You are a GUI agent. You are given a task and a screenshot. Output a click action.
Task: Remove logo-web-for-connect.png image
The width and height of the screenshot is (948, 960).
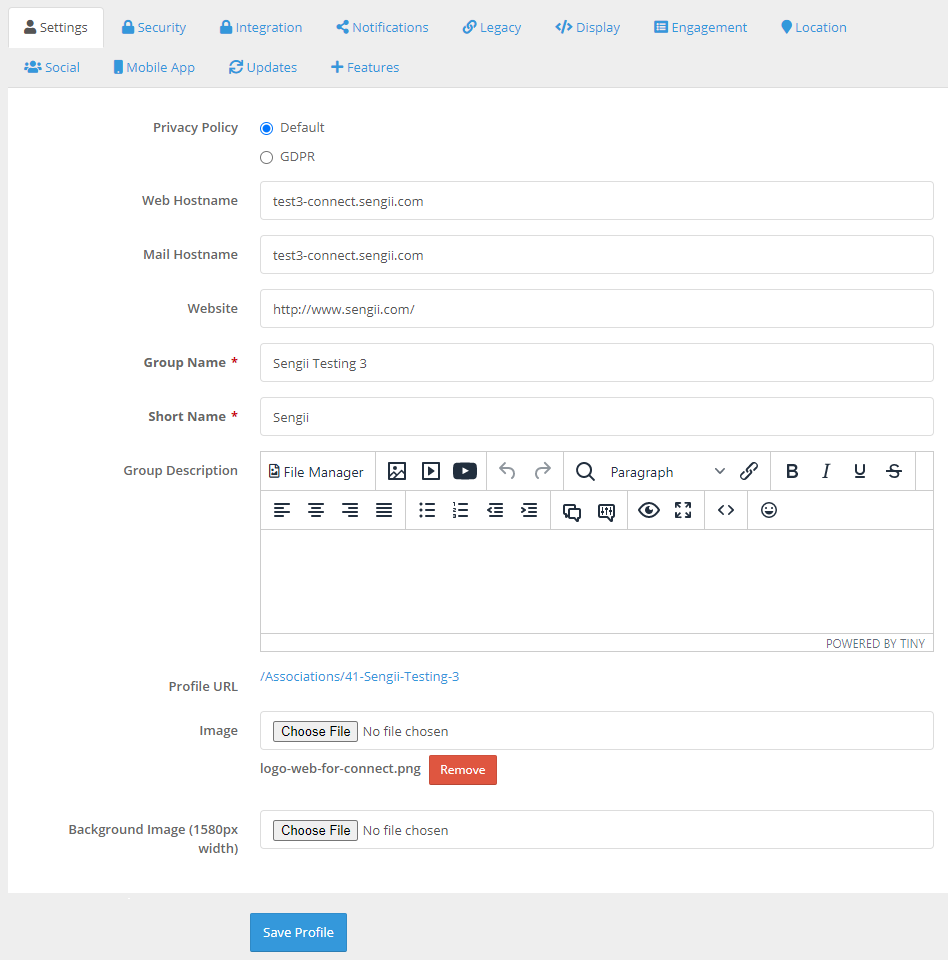pos(462,770)
